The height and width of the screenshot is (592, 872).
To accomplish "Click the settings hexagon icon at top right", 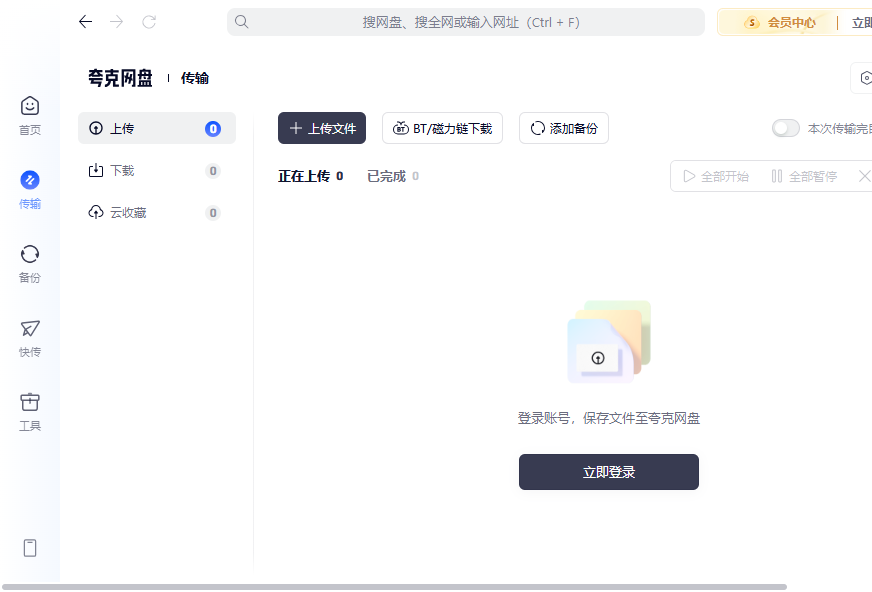I will (x=866, y=78).
